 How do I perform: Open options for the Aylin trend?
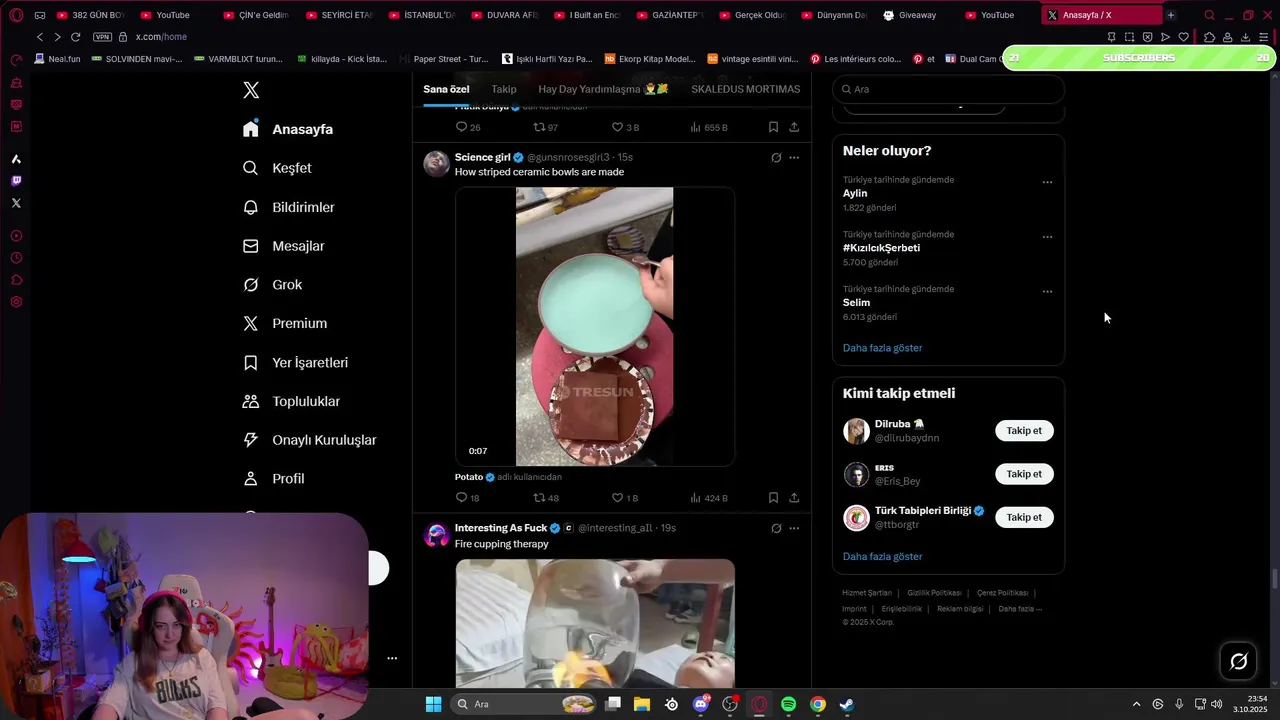[x=1047, y=182]
